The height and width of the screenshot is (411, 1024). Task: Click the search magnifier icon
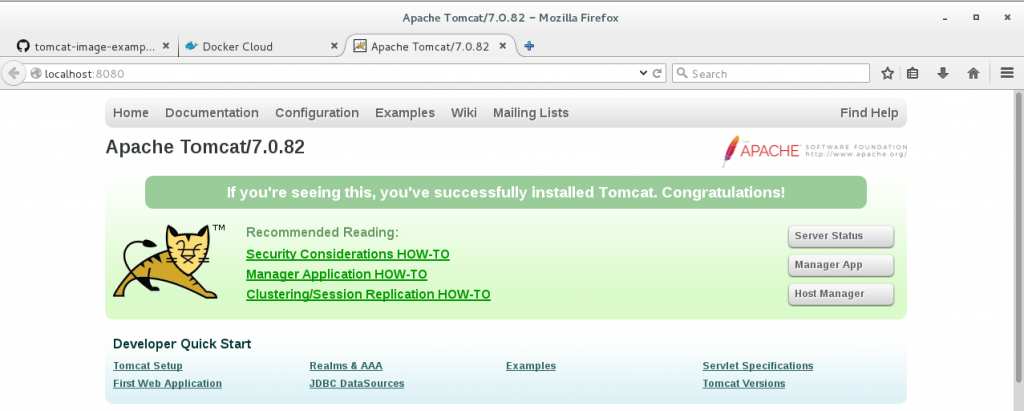tap(682, 73)
